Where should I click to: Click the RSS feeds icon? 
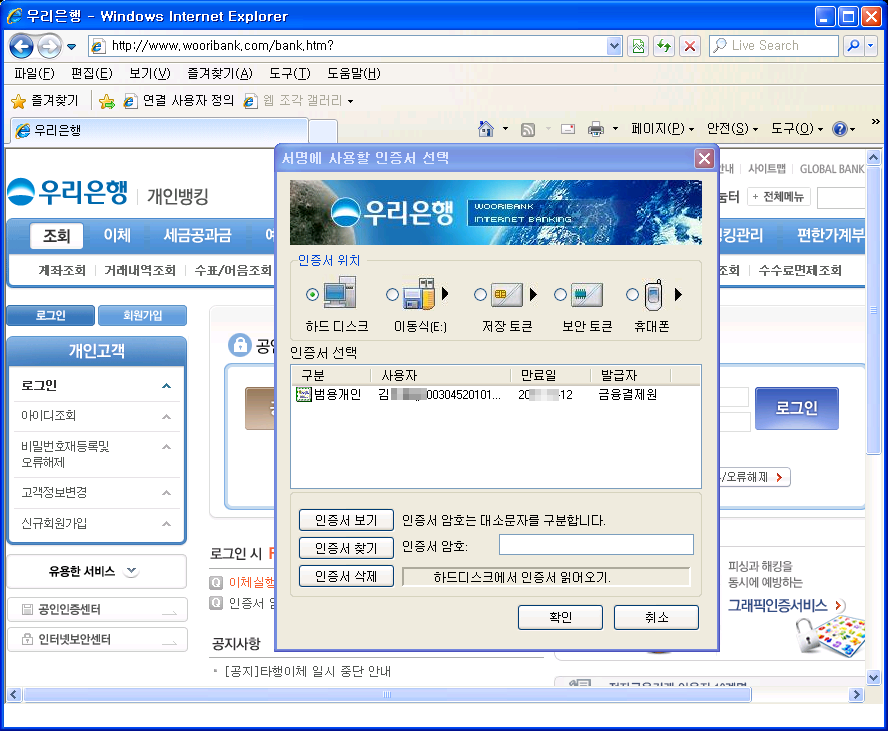(x=528, y=130)
